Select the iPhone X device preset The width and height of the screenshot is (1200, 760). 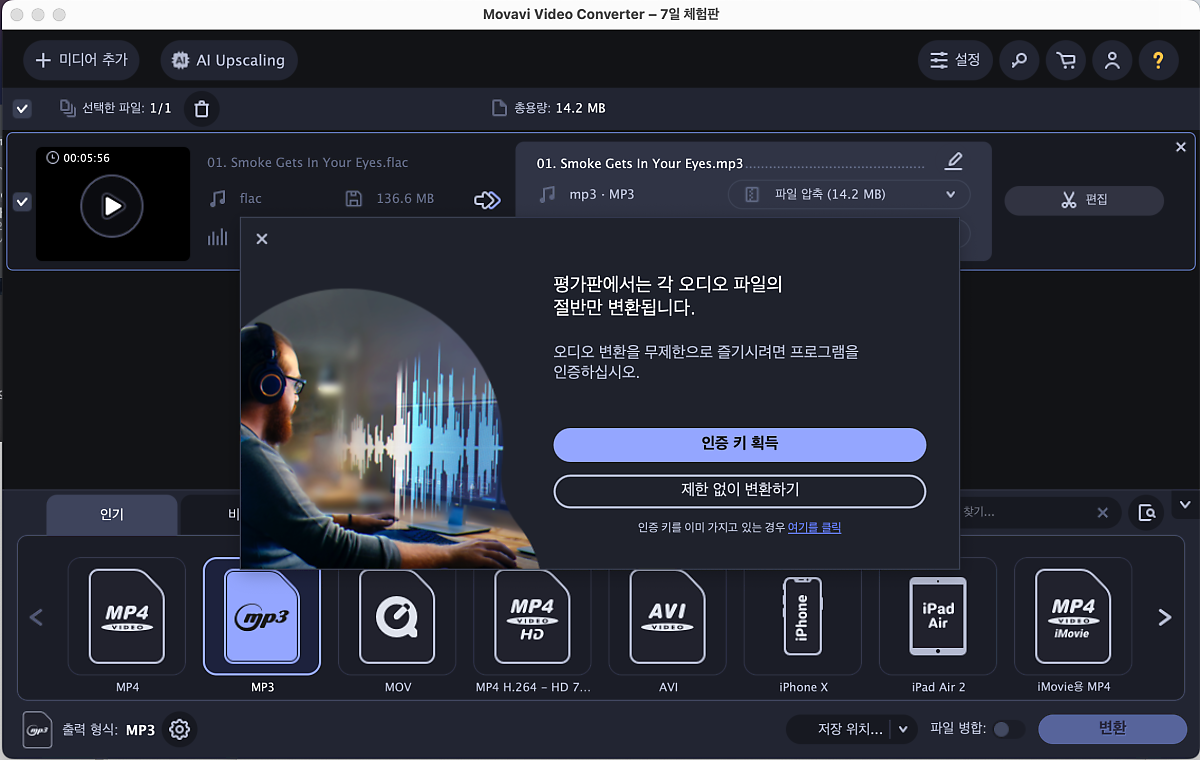(803, 616)
